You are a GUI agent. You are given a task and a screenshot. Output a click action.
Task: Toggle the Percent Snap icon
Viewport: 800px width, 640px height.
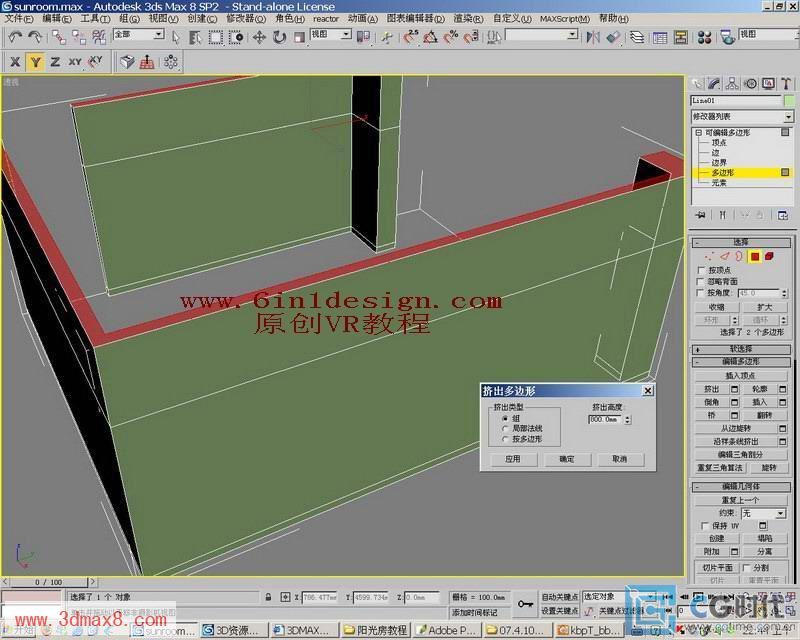451,37
